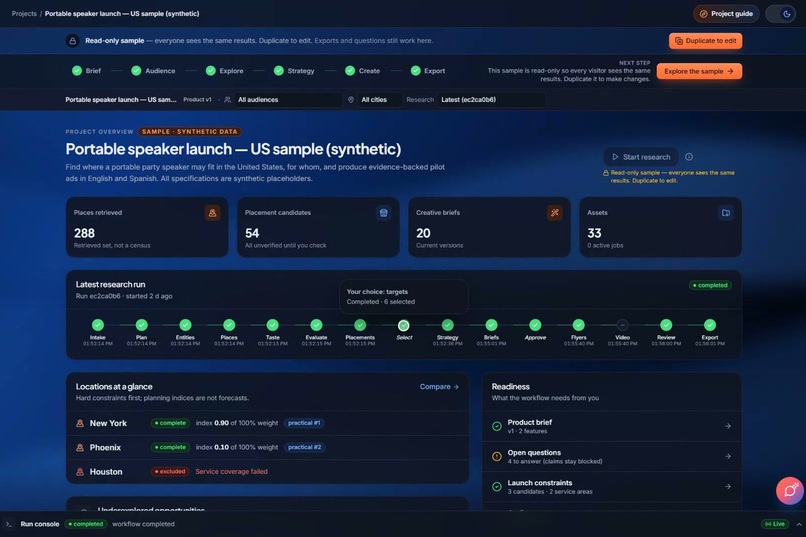
Task: Select the Approve step marker
Action: (535, 325)
